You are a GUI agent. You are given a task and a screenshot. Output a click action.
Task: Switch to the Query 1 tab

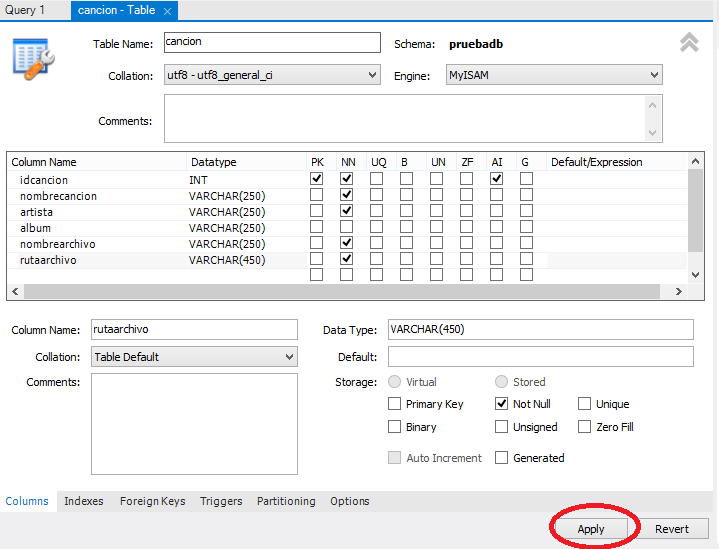click(25, 10)
